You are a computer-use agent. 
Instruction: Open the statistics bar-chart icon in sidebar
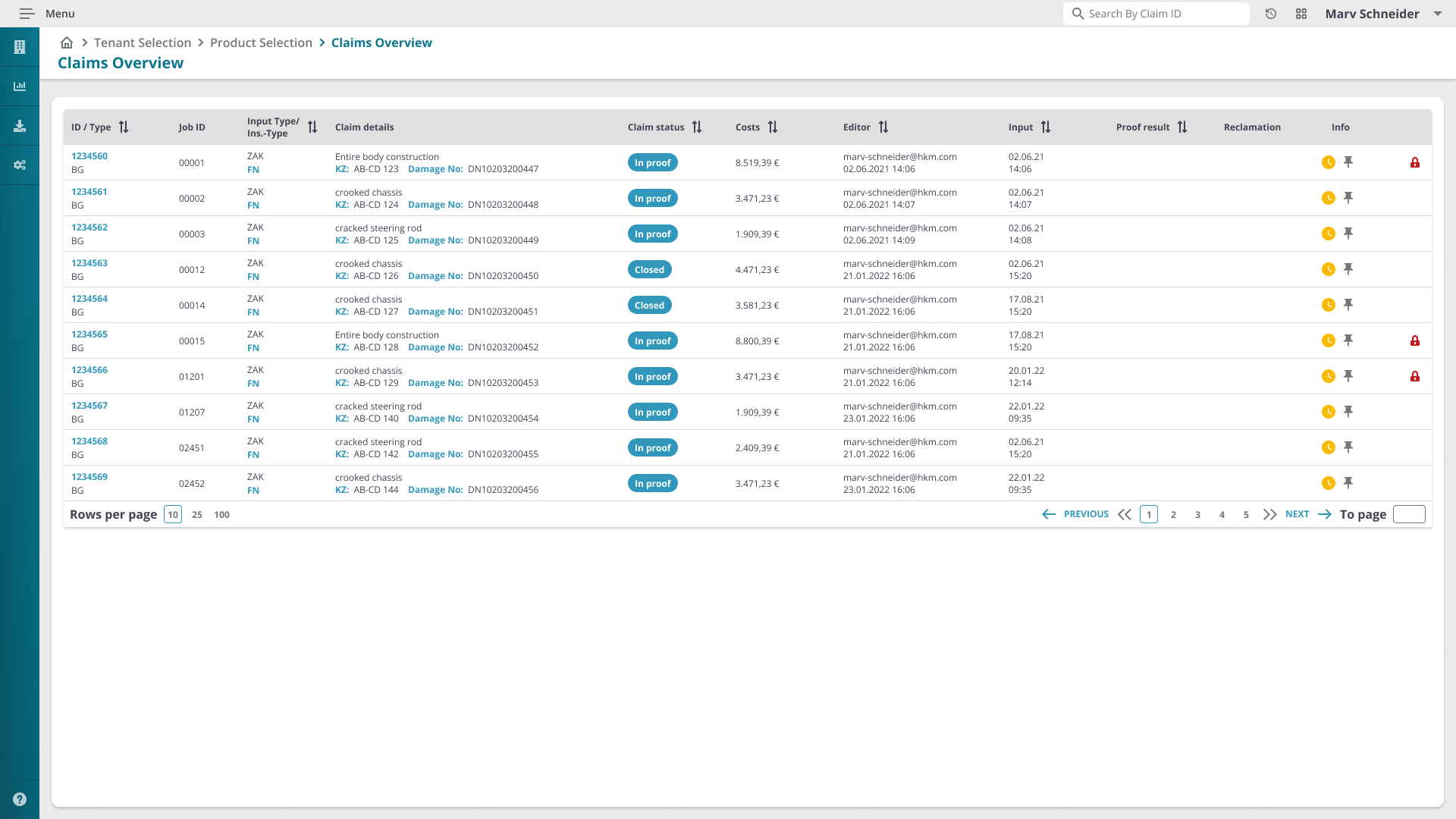pyautogui.click(x=20, y=86)
